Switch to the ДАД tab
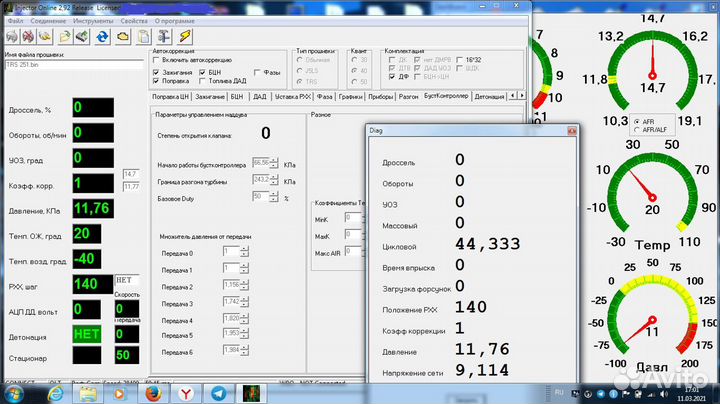Screen dimensions: 720x404 259,97
